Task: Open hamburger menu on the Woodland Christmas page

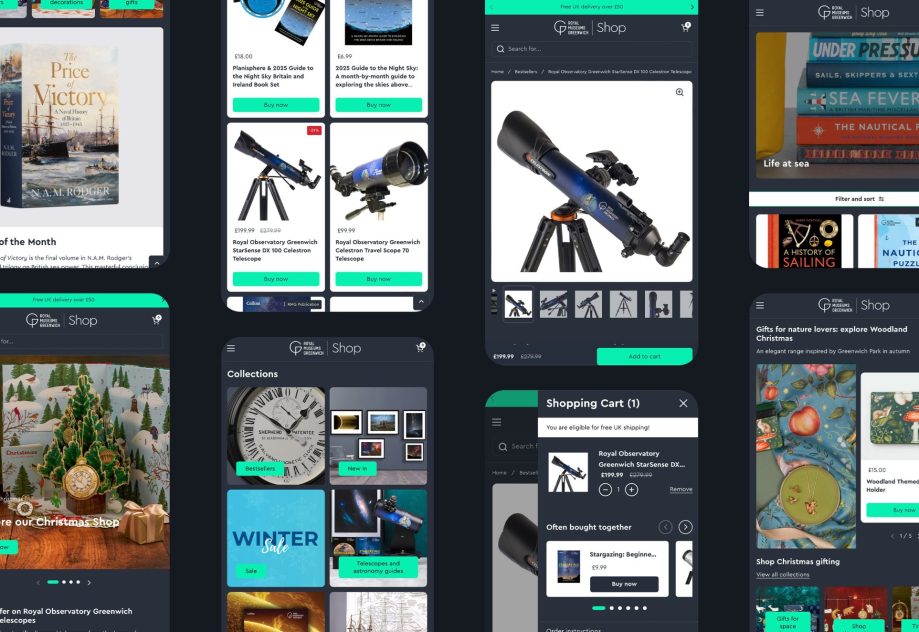Action: [x=760, y=305]
